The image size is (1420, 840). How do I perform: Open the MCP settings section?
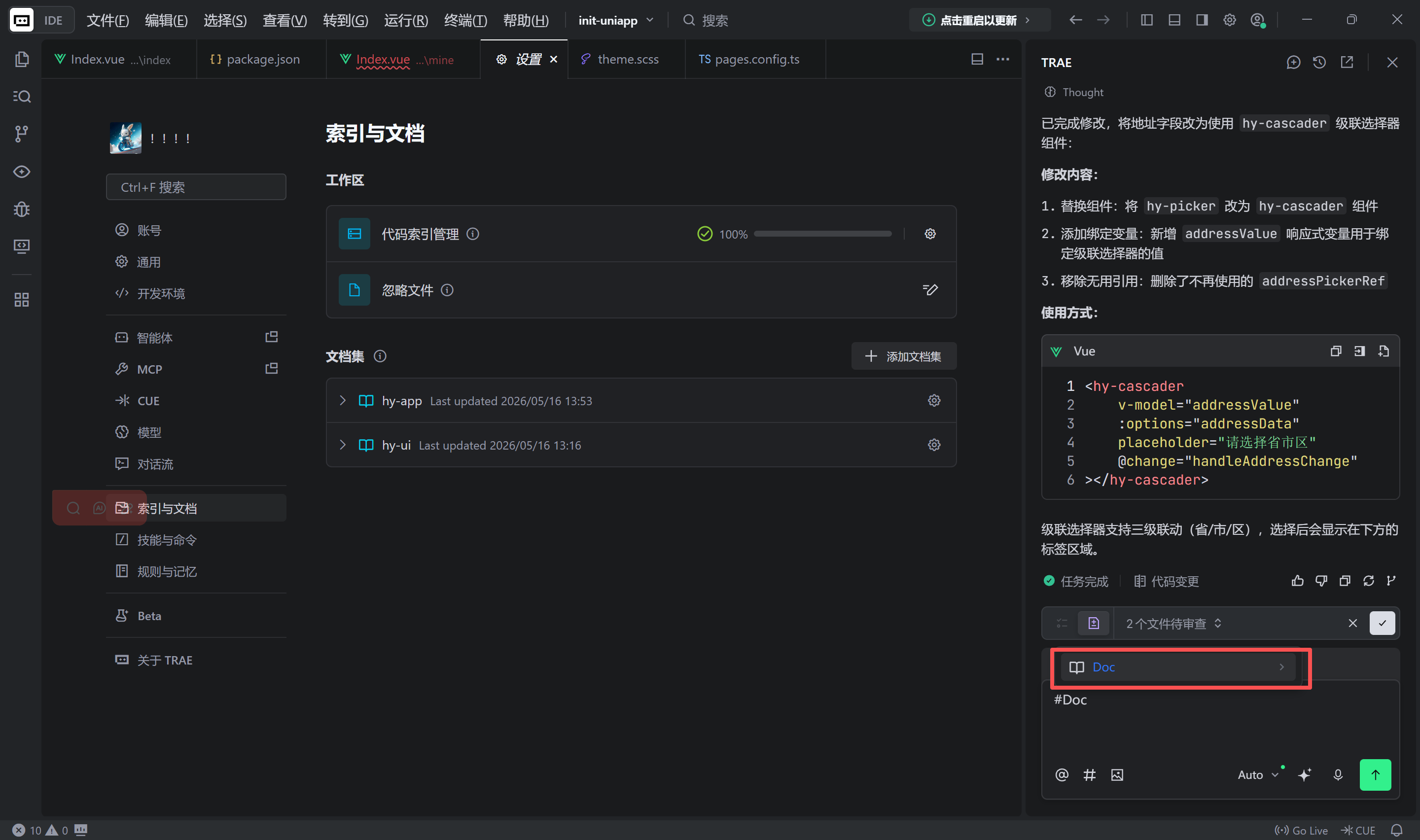pos(196,369)
